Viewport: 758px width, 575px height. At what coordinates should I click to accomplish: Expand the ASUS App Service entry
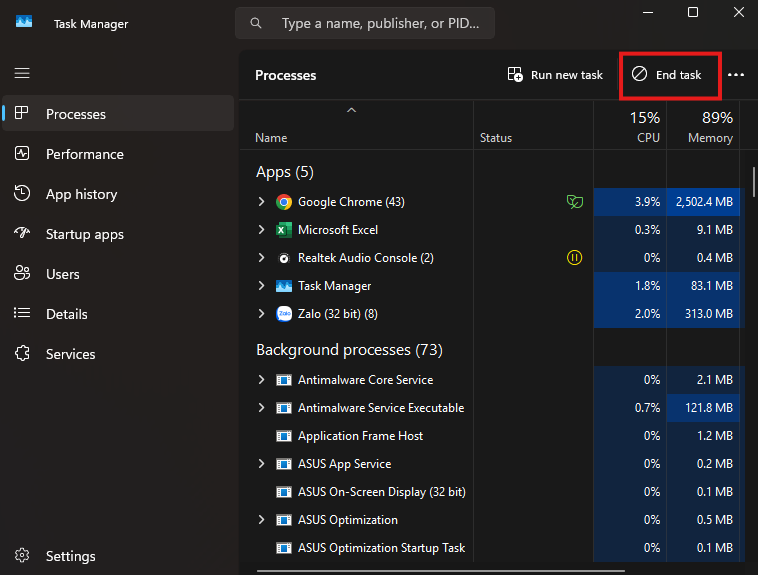pos(262,464)
